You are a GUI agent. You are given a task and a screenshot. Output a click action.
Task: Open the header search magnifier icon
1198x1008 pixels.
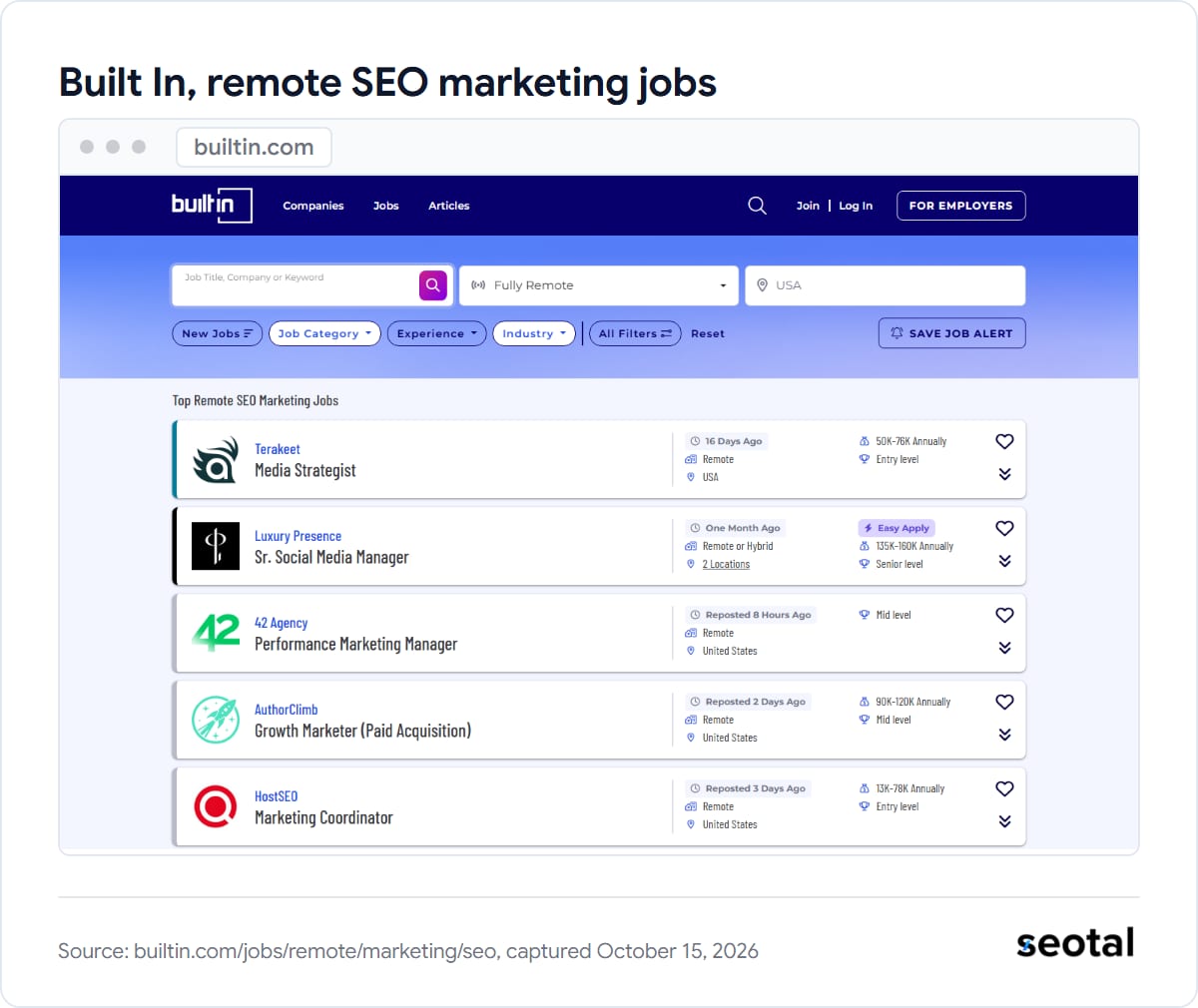pyautogui.click(x=757, y=206)
